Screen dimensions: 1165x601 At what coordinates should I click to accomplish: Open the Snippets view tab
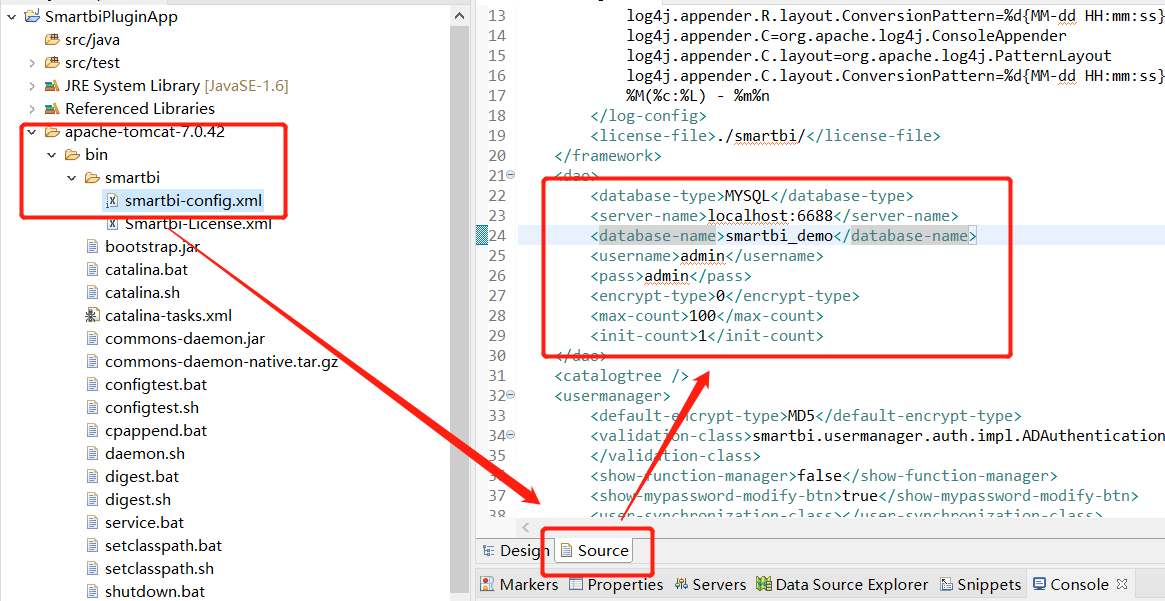pyautogui.click(x=981, y=585)
